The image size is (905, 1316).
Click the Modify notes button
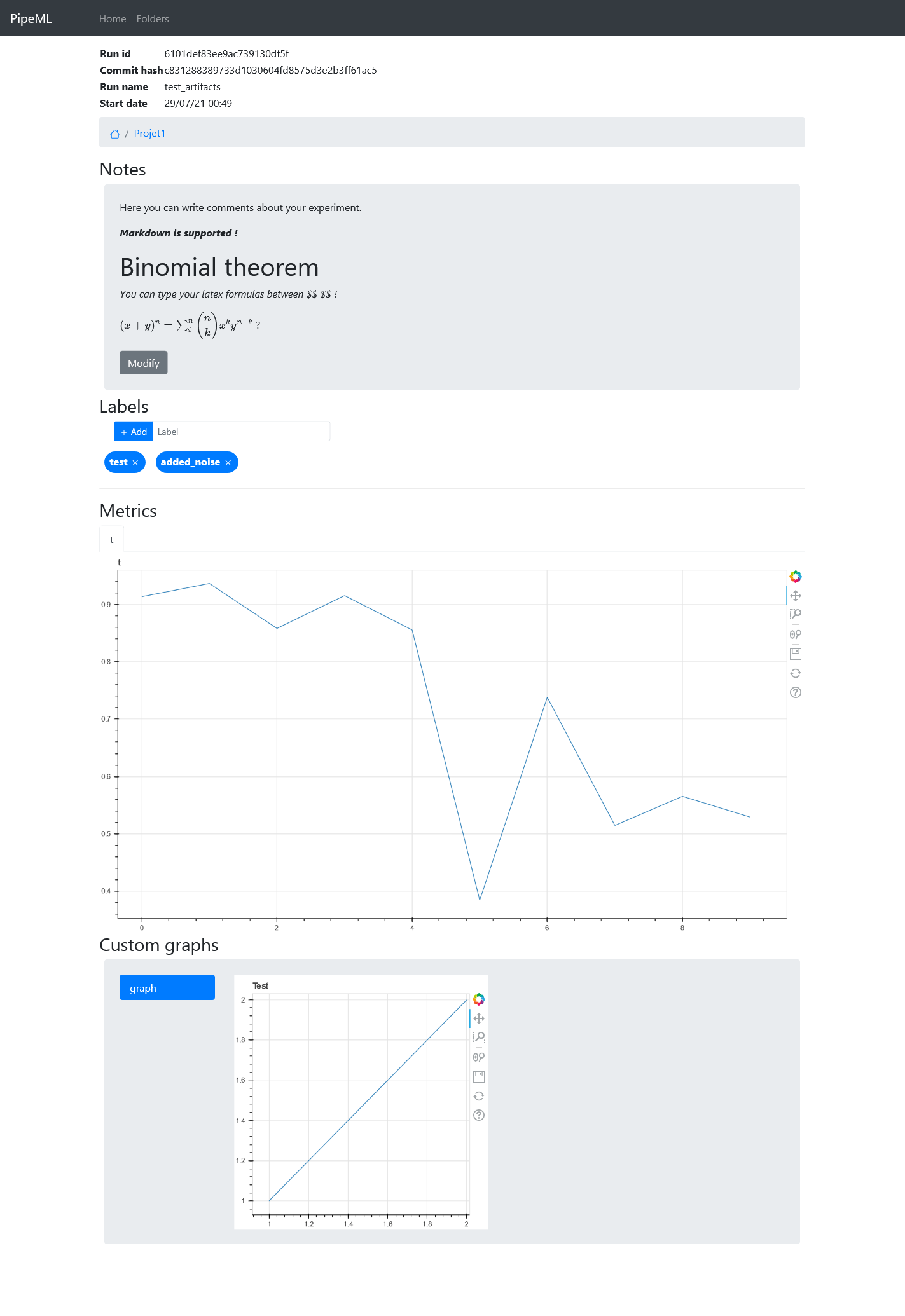(144, 363)
